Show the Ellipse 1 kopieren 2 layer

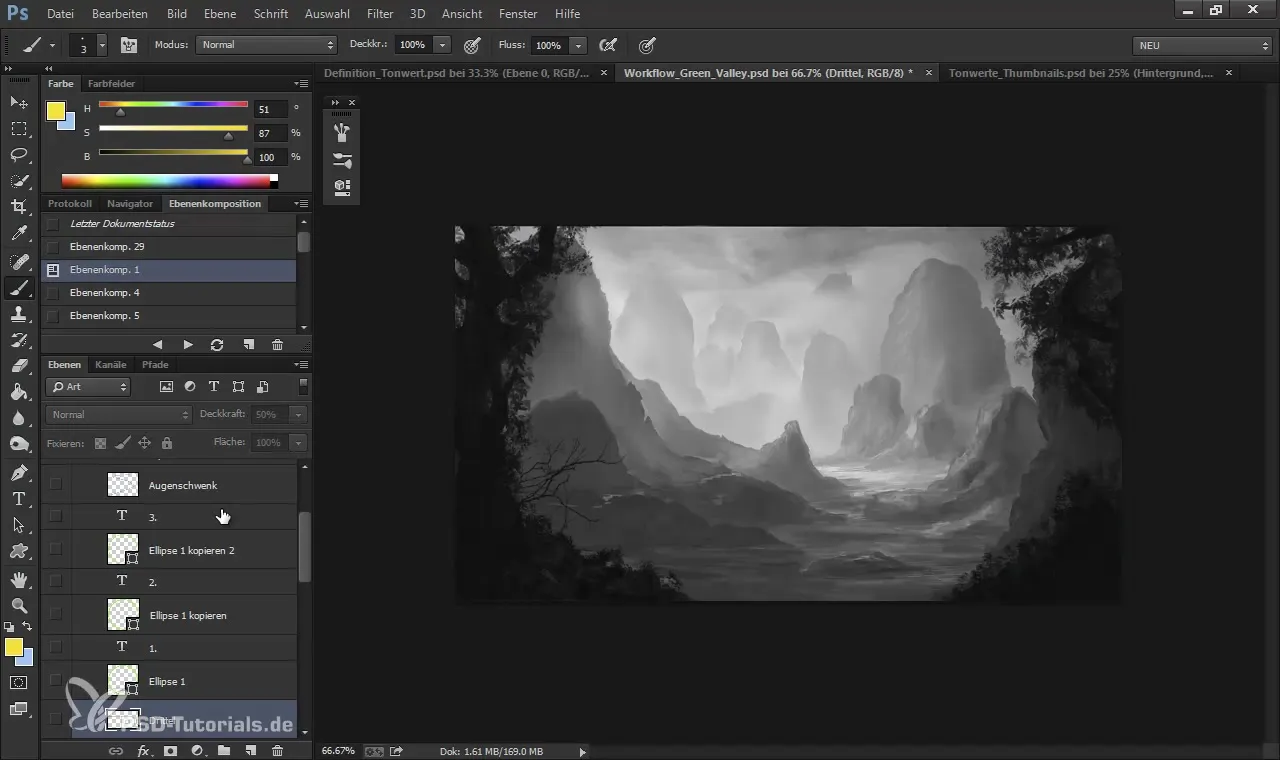(x=56, y=549)
